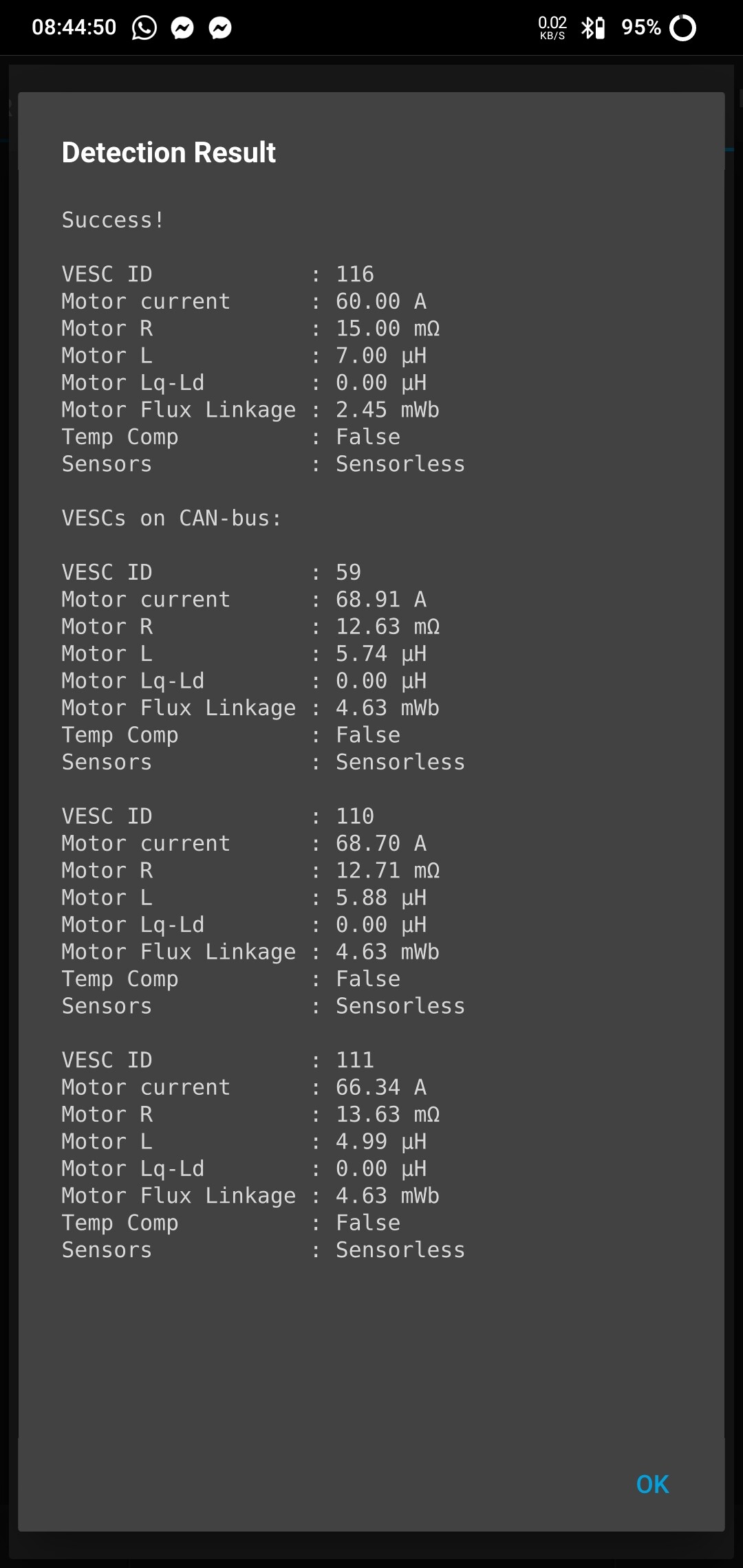Tap the WhatsApp notification icon
The height and width of the screenshot is (1568, 743).
pyautogui.click(x=144, y=28)
